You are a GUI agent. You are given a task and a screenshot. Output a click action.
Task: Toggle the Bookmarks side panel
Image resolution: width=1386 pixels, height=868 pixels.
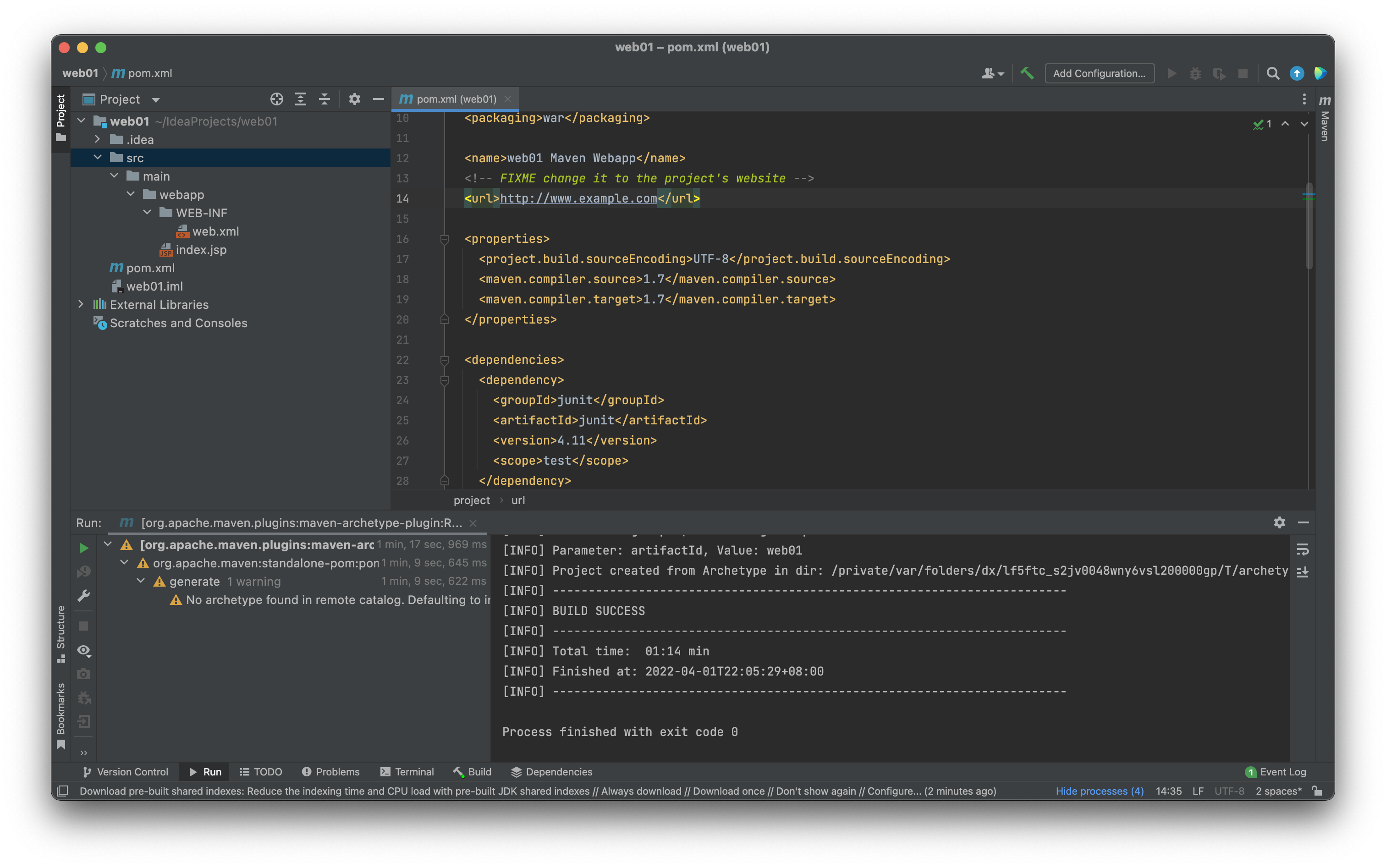coord(61,716)
